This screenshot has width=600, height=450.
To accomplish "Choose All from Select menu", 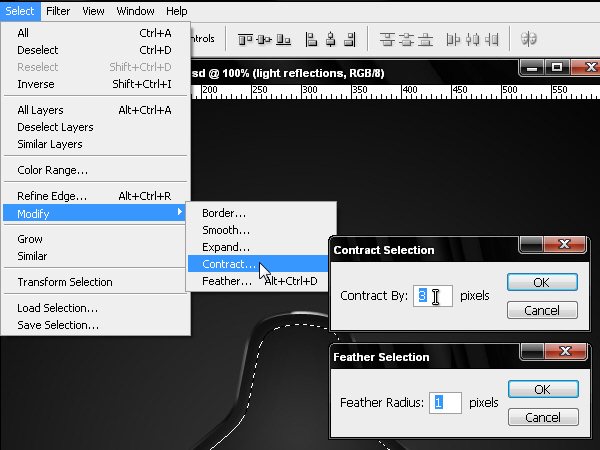I will pos(95,33).
